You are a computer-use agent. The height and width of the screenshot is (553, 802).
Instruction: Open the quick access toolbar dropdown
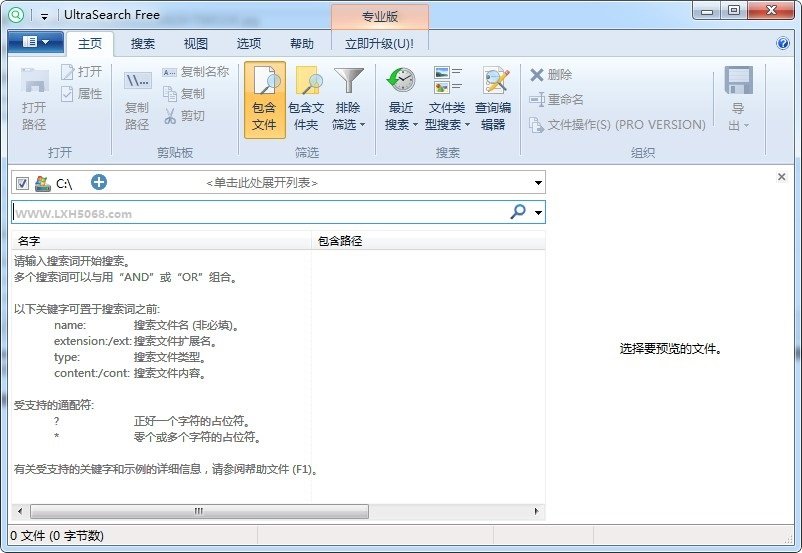click(x=44, y=16)
